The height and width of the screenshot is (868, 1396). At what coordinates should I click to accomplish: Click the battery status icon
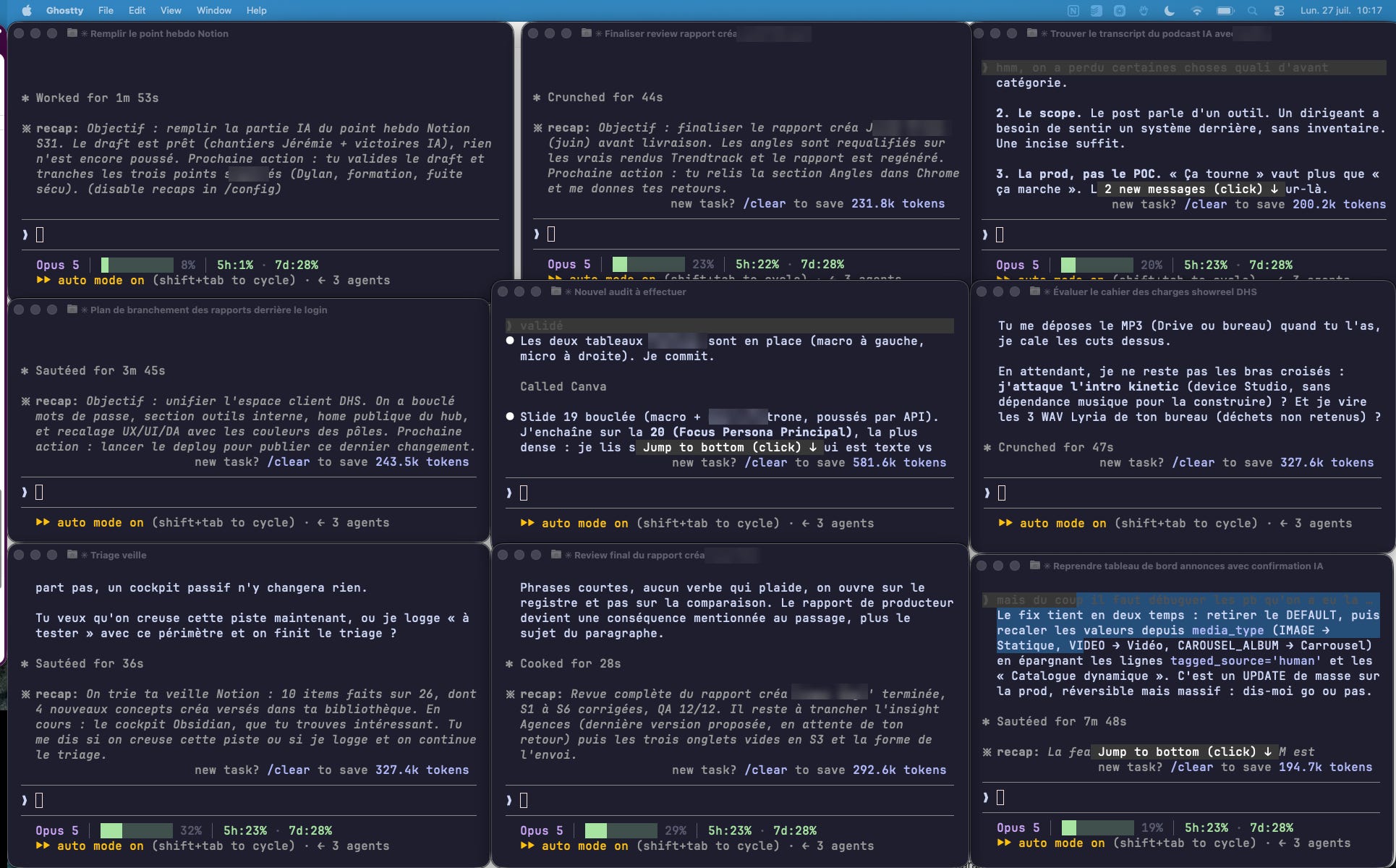(x=1225, y=10)
